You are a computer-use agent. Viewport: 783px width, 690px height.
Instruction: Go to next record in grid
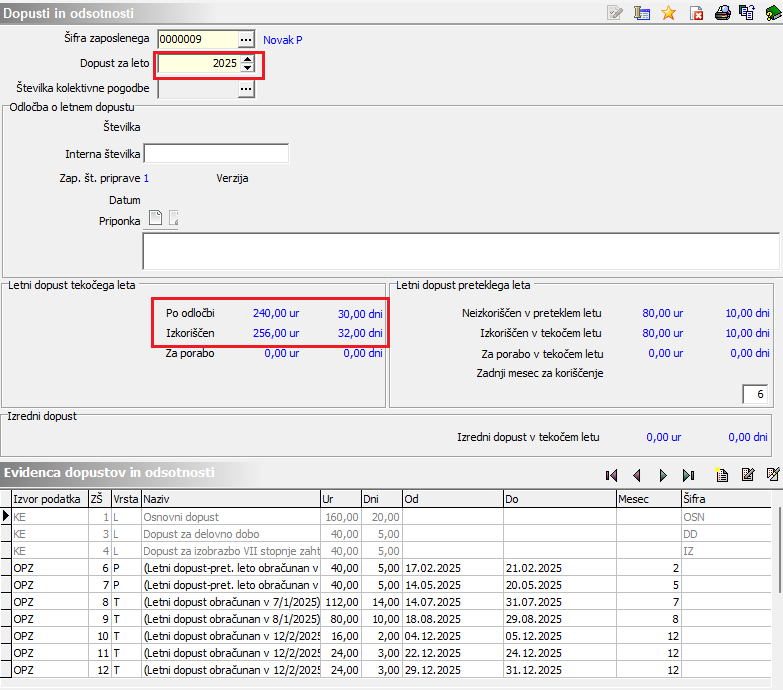click(x=662, y=475)
